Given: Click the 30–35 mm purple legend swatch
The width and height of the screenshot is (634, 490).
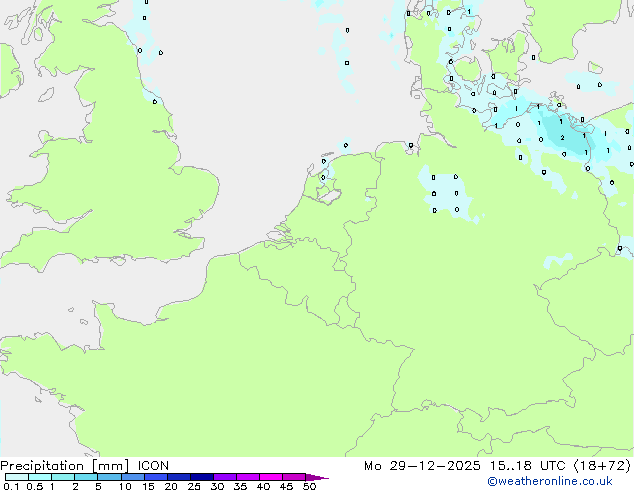Looking at the screenshot, I should pyautogui.click(x=225, y=477).
